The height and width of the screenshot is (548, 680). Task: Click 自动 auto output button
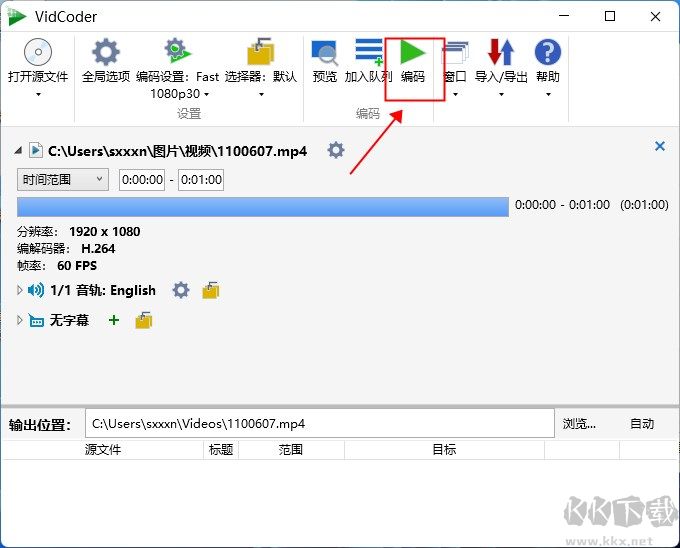[x=642, y=424]
